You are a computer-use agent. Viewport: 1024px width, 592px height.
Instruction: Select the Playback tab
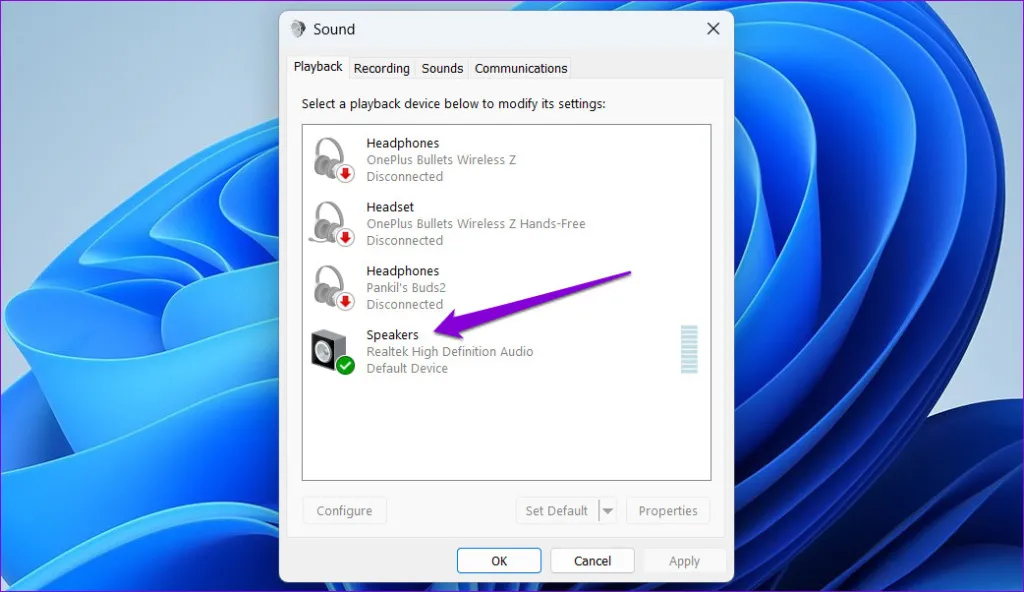pos(318,67)
